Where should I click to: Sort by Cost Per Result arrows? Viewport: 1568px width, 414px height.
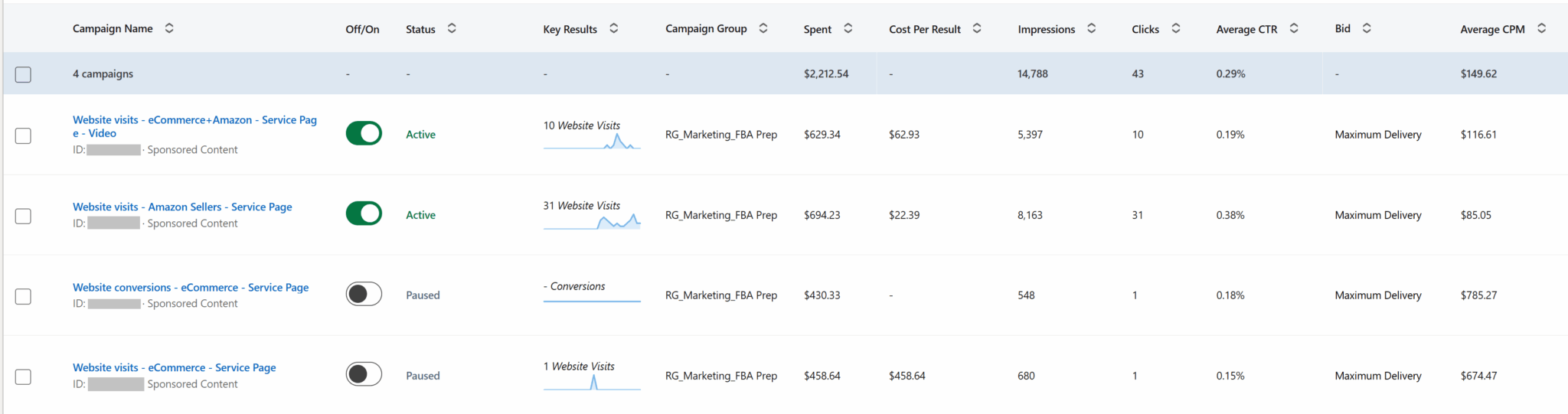[977, 28]
